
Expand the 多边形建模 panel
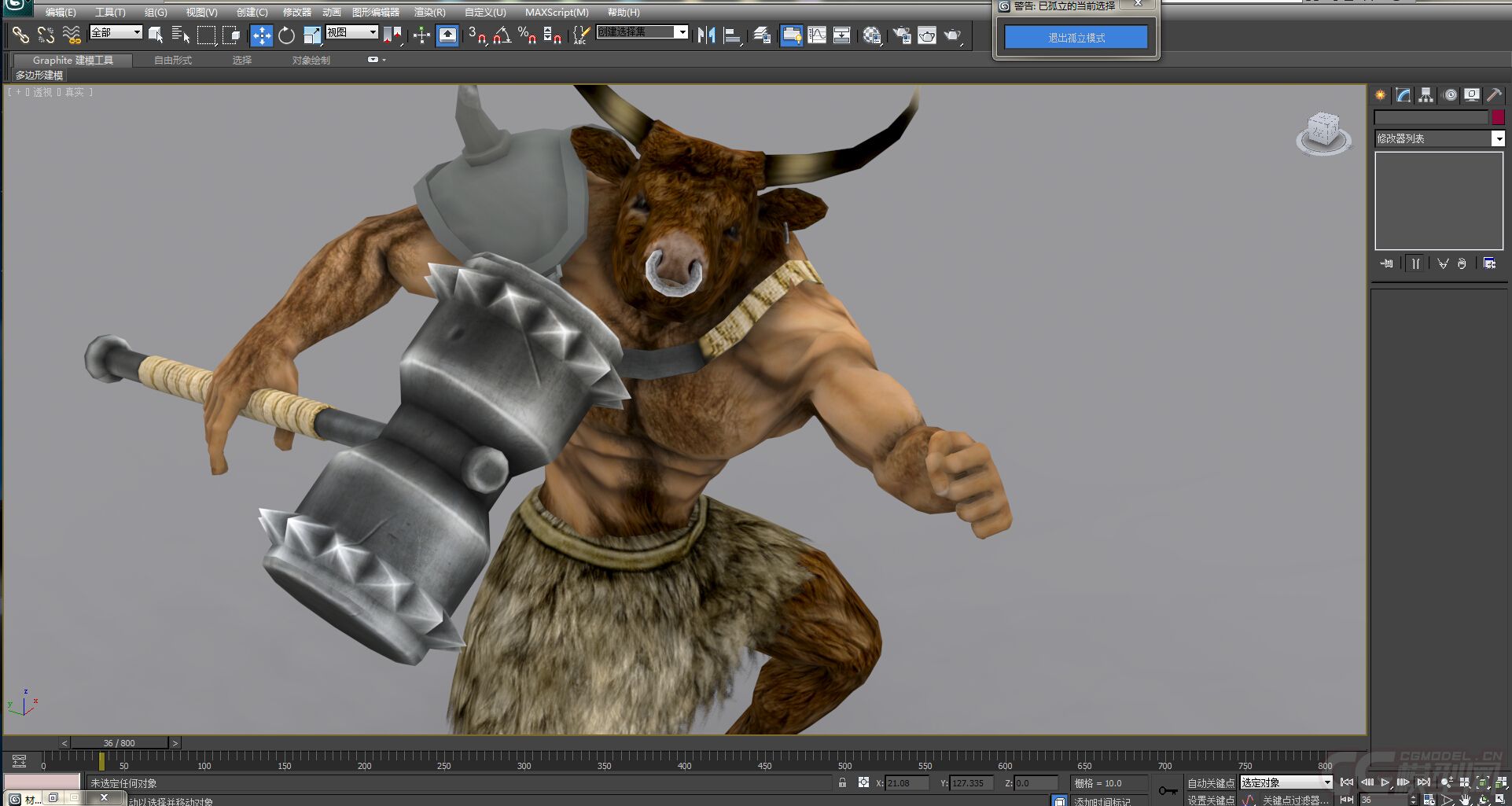39,75
